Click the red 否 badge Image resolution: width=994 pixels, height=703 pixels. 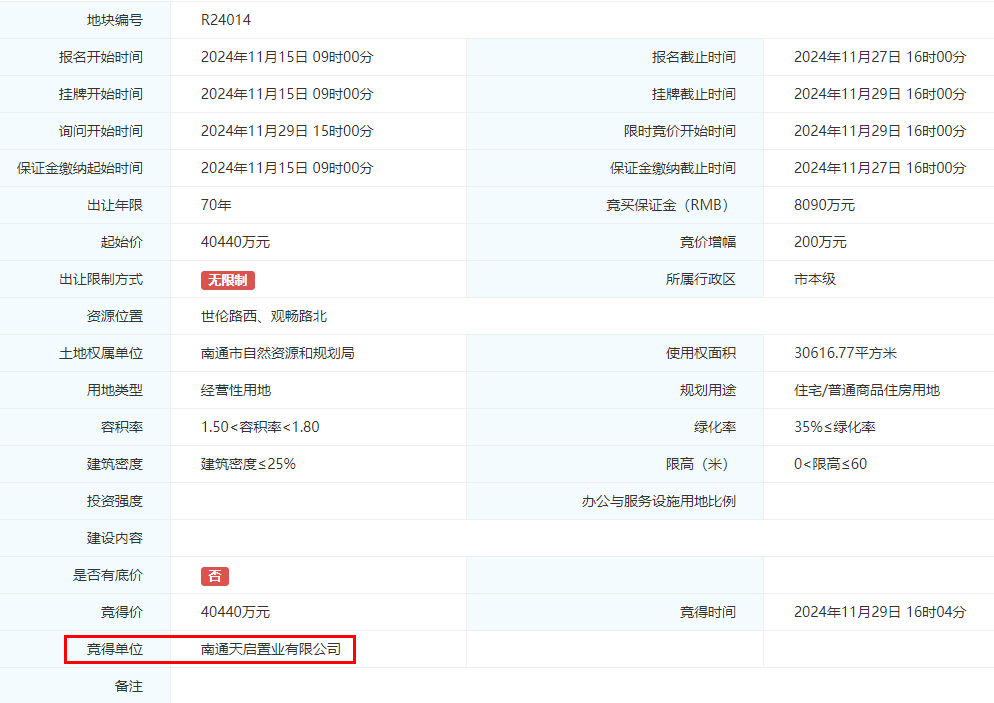click(215, 576)
